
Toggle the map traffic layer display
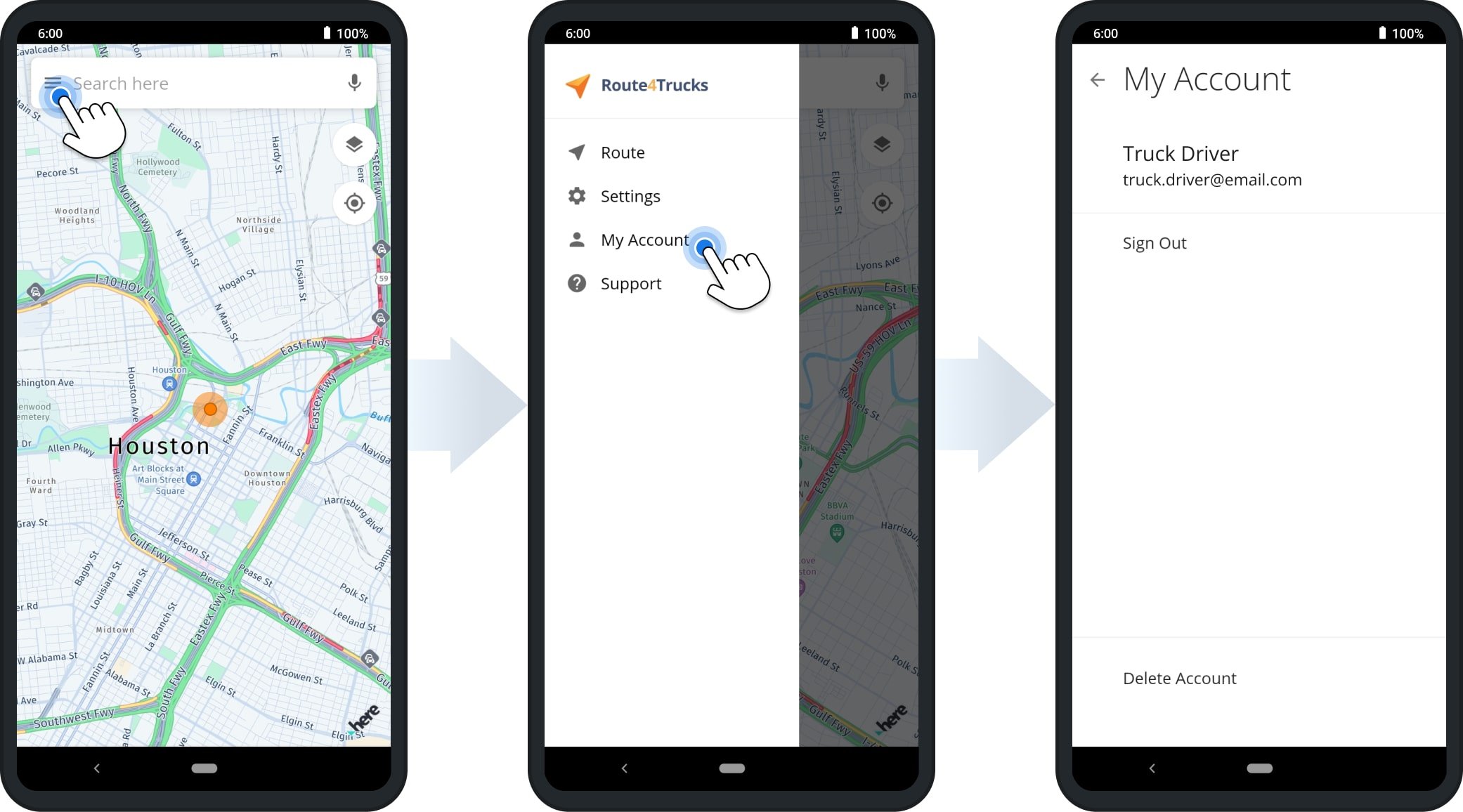[x=351, y=145]
